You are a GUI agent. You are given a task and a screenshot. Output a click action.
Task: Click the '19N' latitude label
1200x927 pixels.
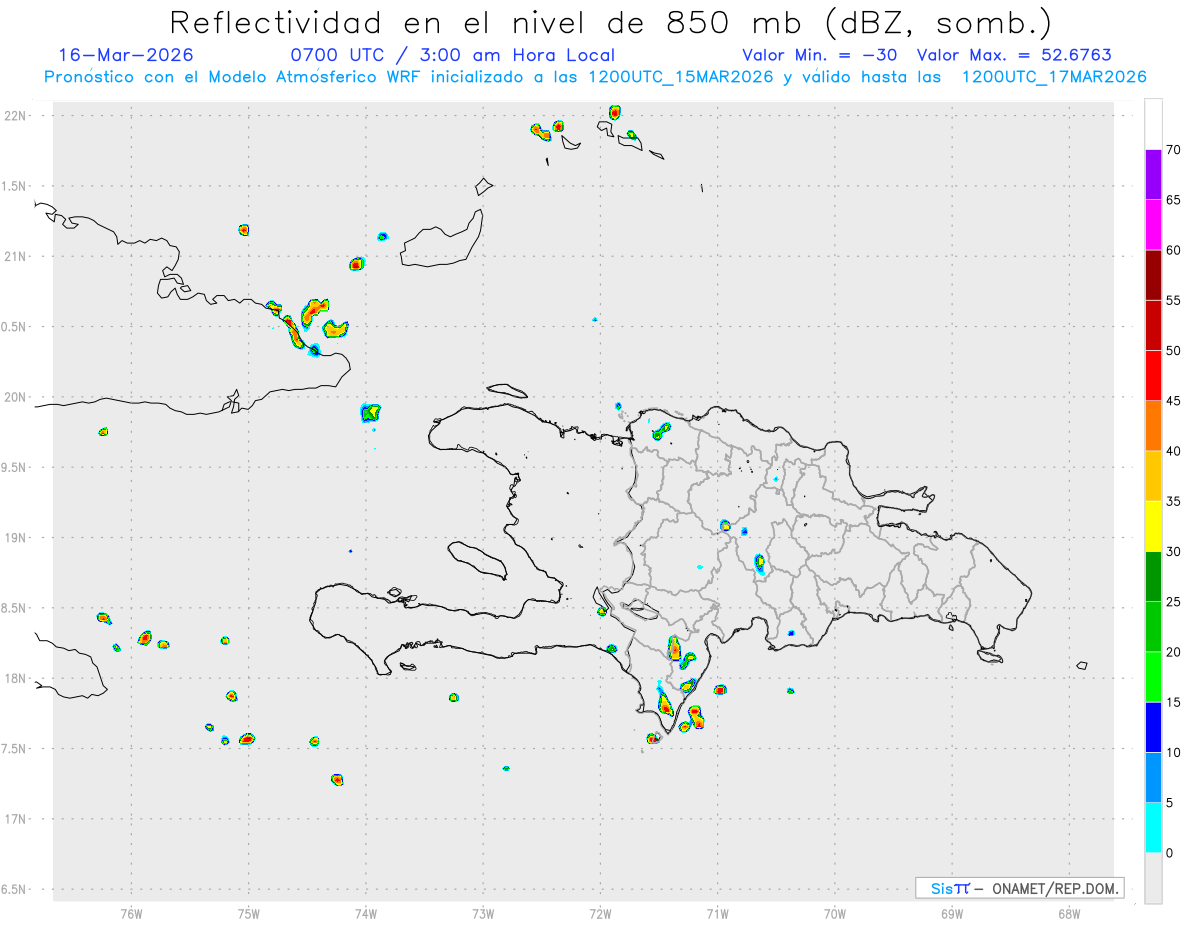pyautogui.click(x=15, y=538)
